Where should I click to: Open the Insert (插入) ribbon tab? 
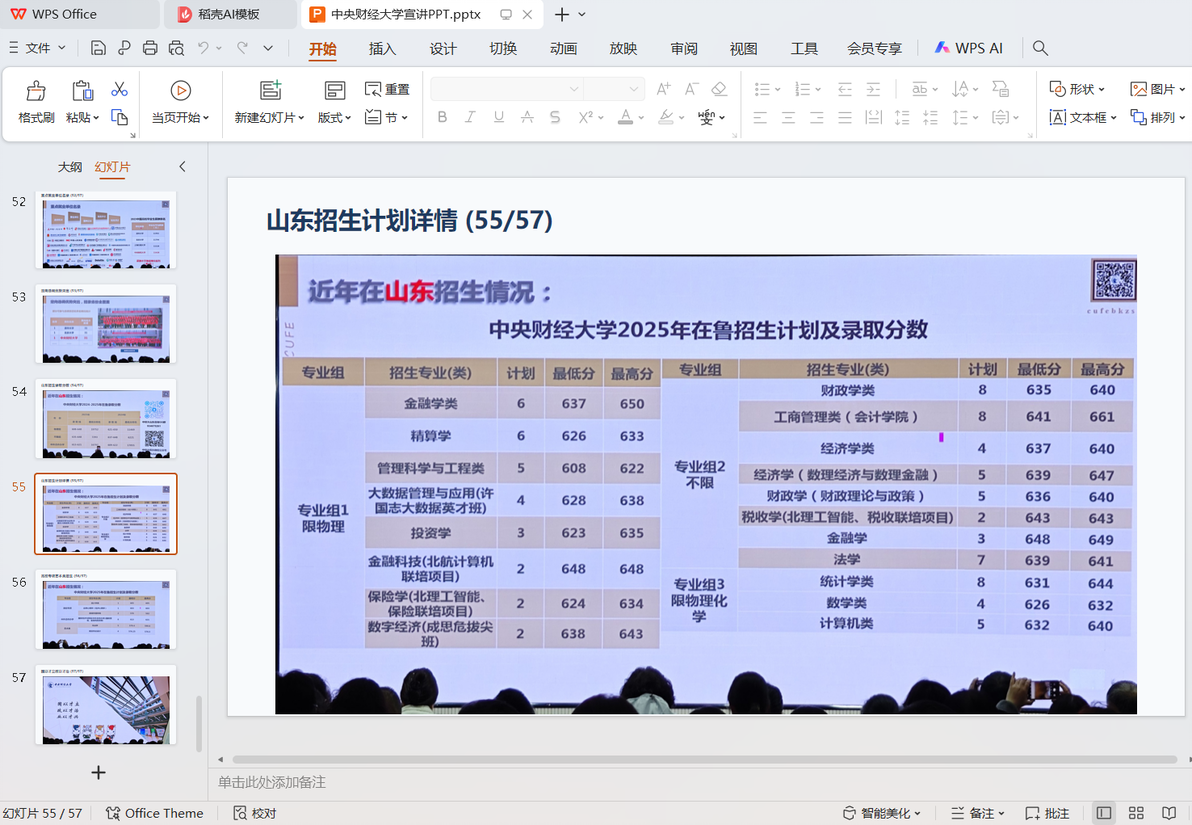click(x=382, y=49)
